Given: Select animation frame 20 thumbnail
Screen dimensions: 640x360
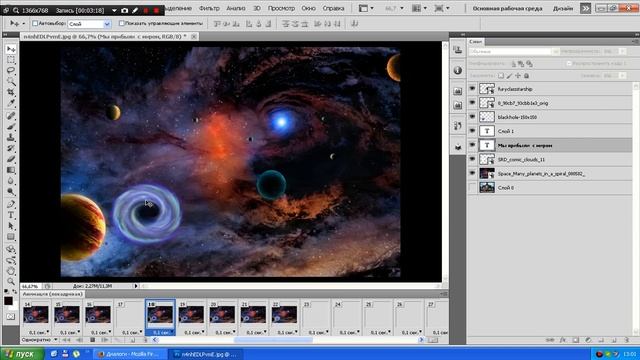Looking at the screenshot, I should 222,315.
